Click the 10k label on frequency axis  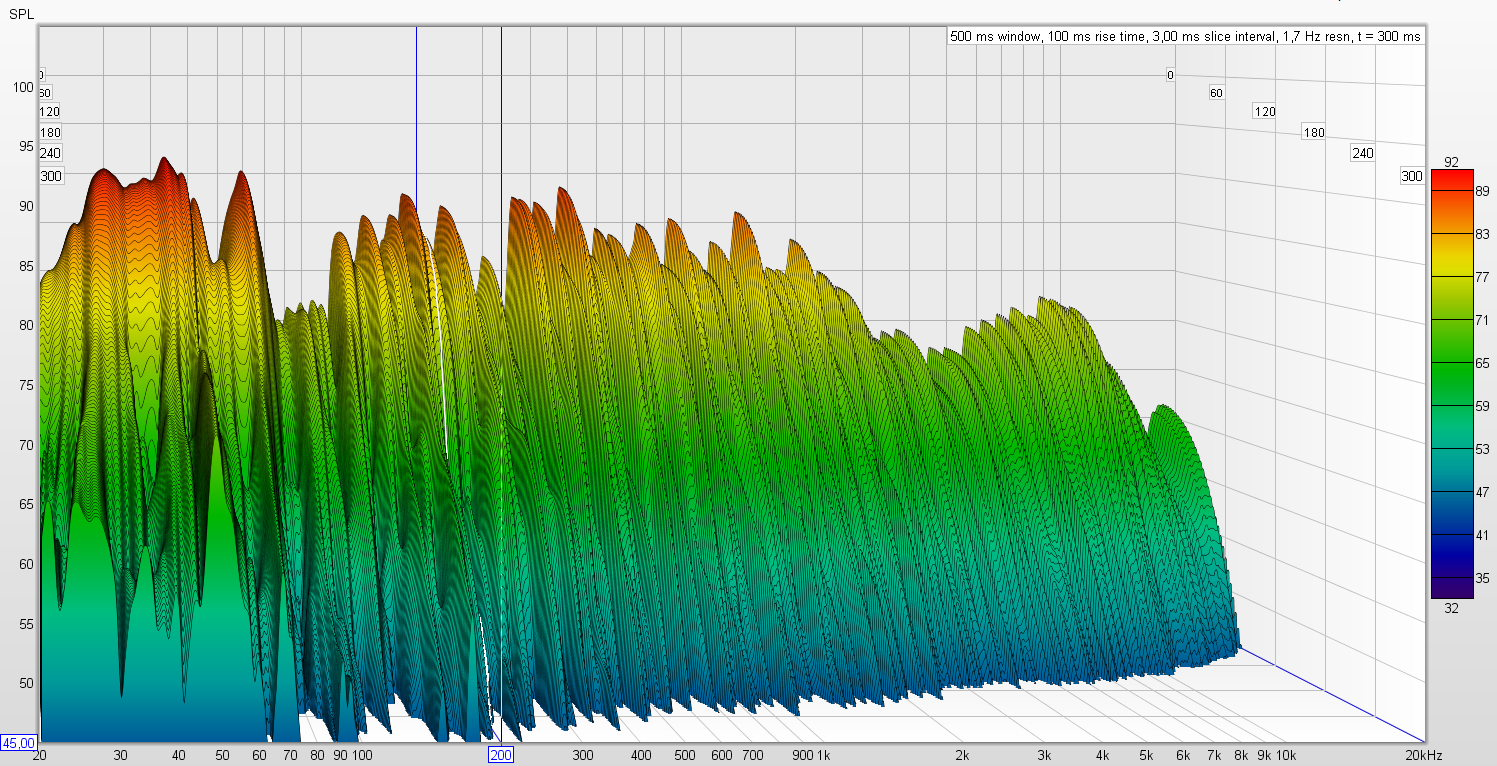[x=1286, y=755]
